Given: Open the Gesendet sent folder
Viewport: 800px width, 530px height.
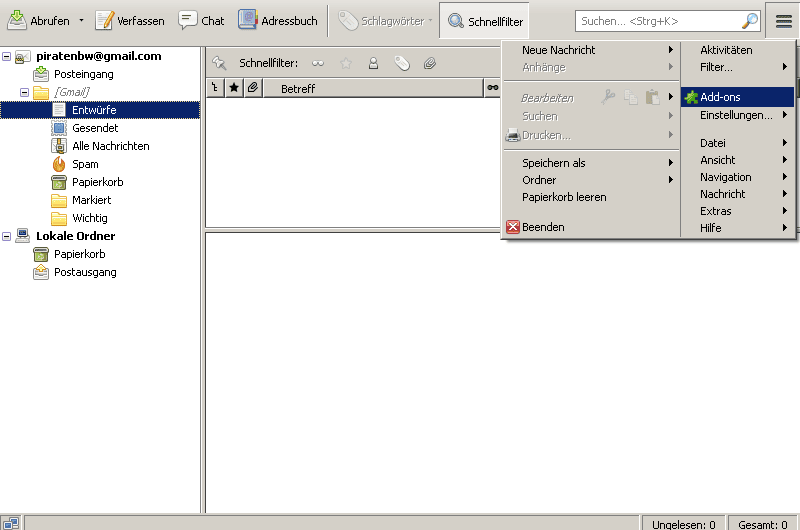Looking at the screenshot, I should 95,128.
